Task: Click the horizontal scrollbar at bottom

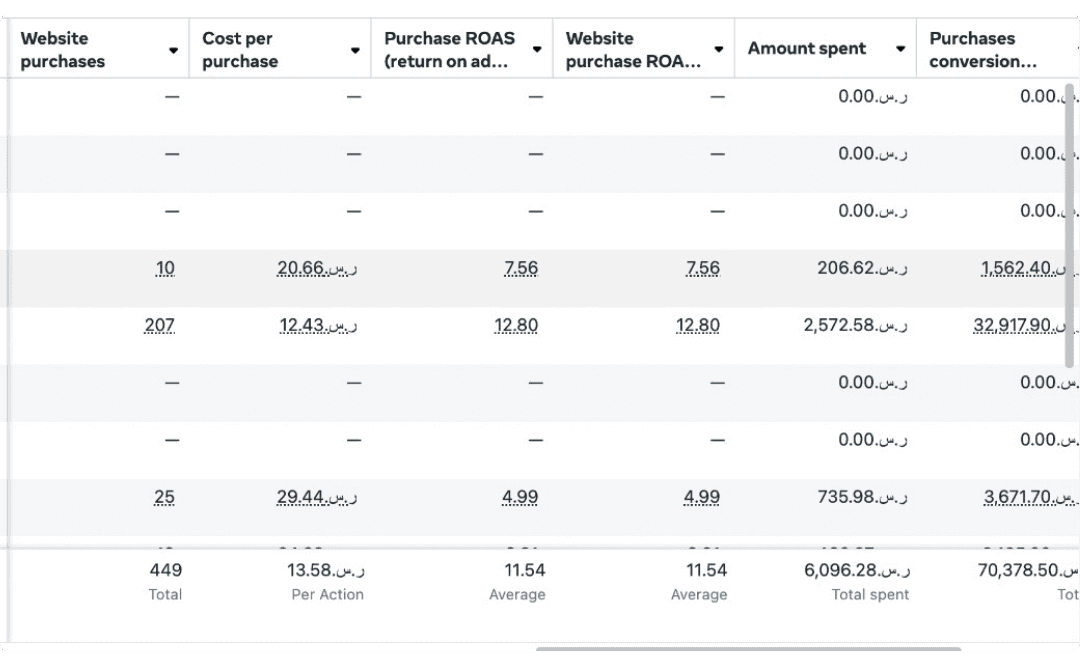Action: pyautogui.click(x=748, y=648)
